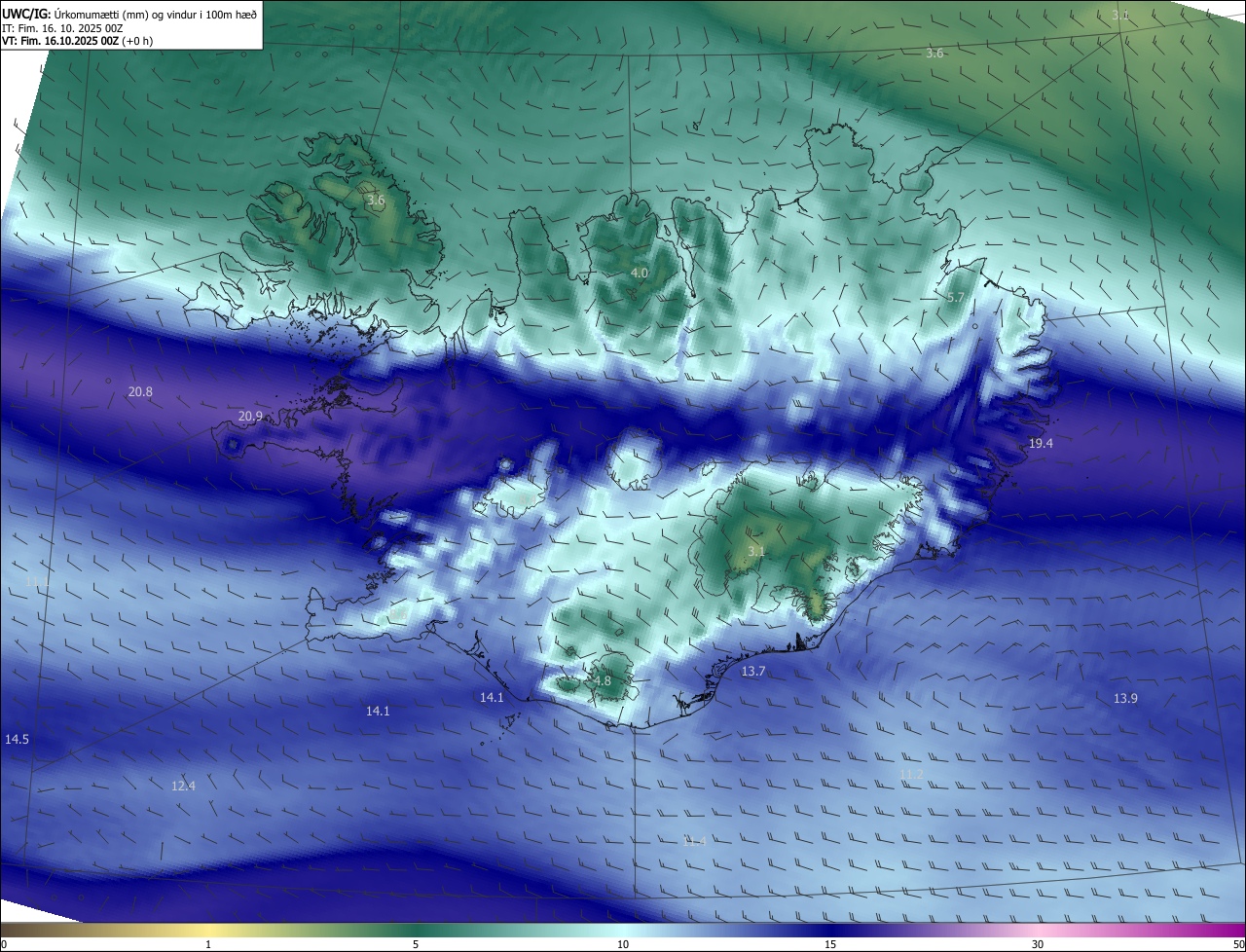Click the 30 tick on the colour scale
The image size is (1246, 952).
click(x=1038, y=945)
